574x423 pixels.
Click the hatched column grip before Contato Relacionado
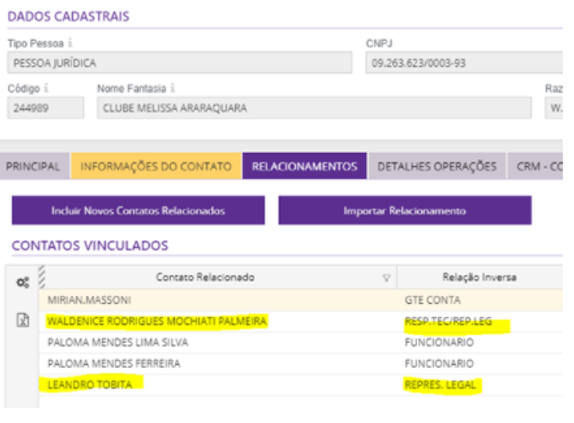pyautogui.click(x=42, y=277)
